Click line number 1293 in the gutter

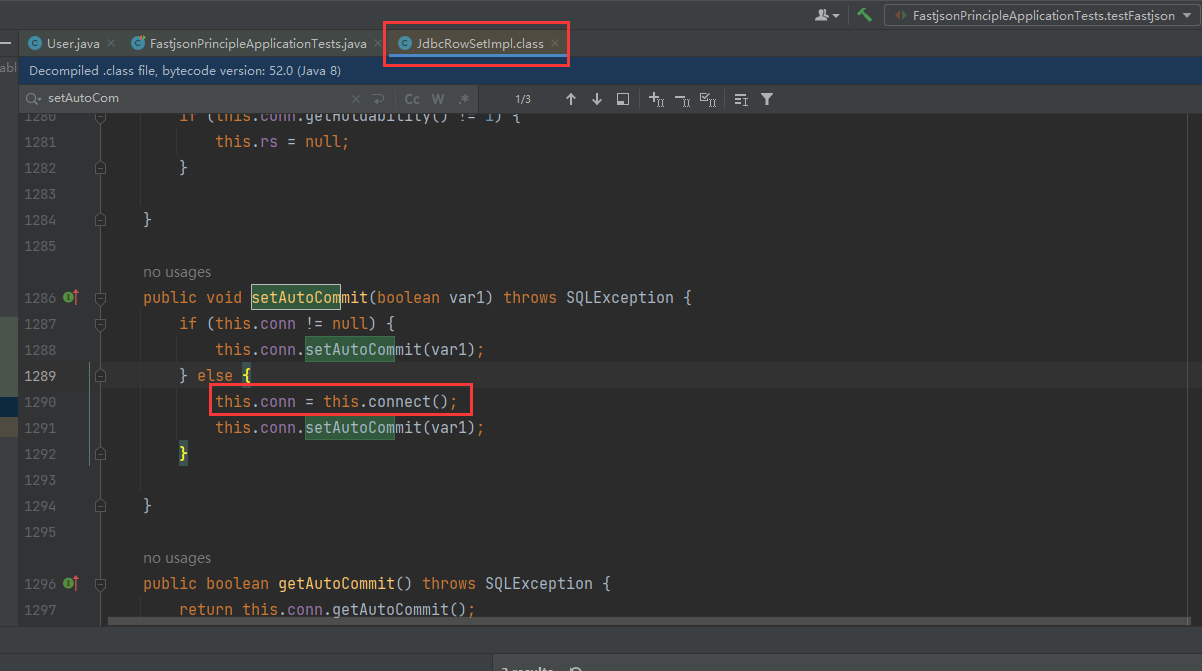coord(39,480)
